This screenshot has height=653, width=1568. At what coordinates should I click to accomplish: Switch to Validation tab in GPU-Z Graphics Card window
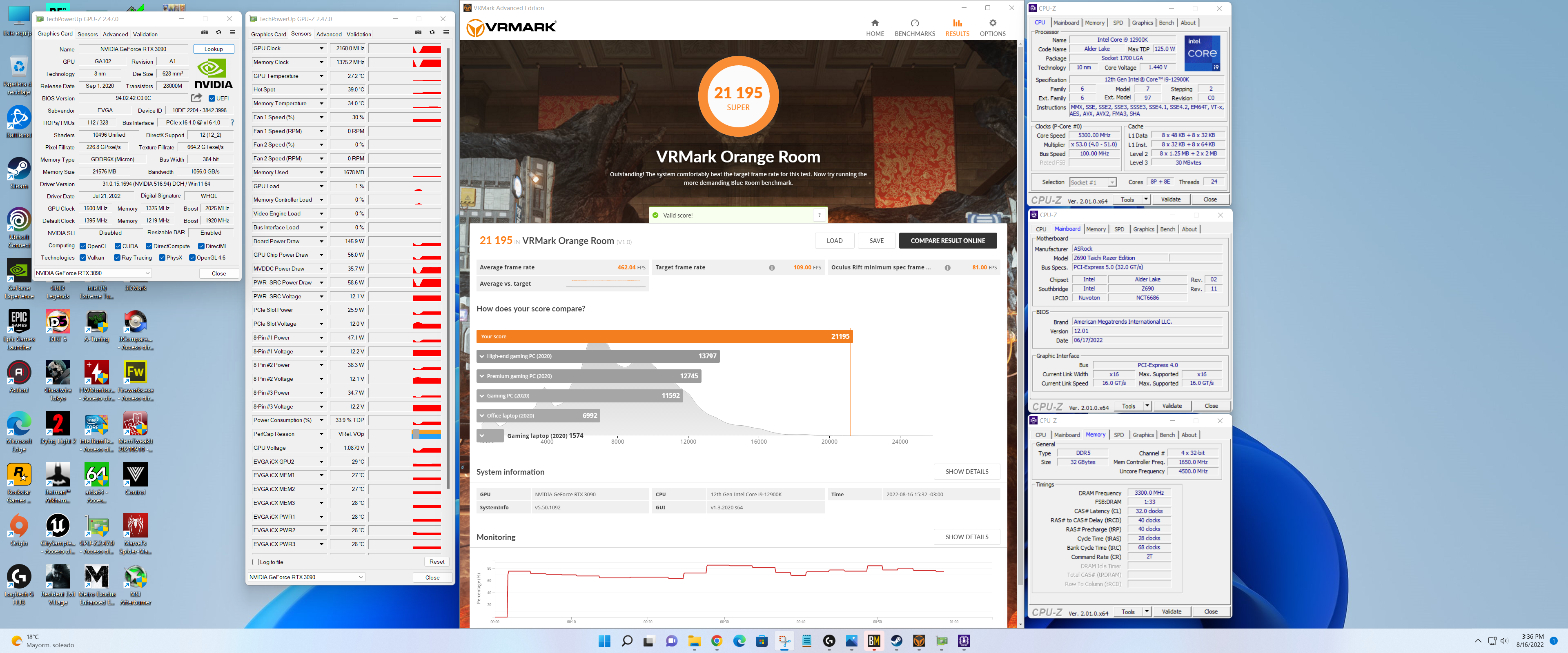click(145, 34)
